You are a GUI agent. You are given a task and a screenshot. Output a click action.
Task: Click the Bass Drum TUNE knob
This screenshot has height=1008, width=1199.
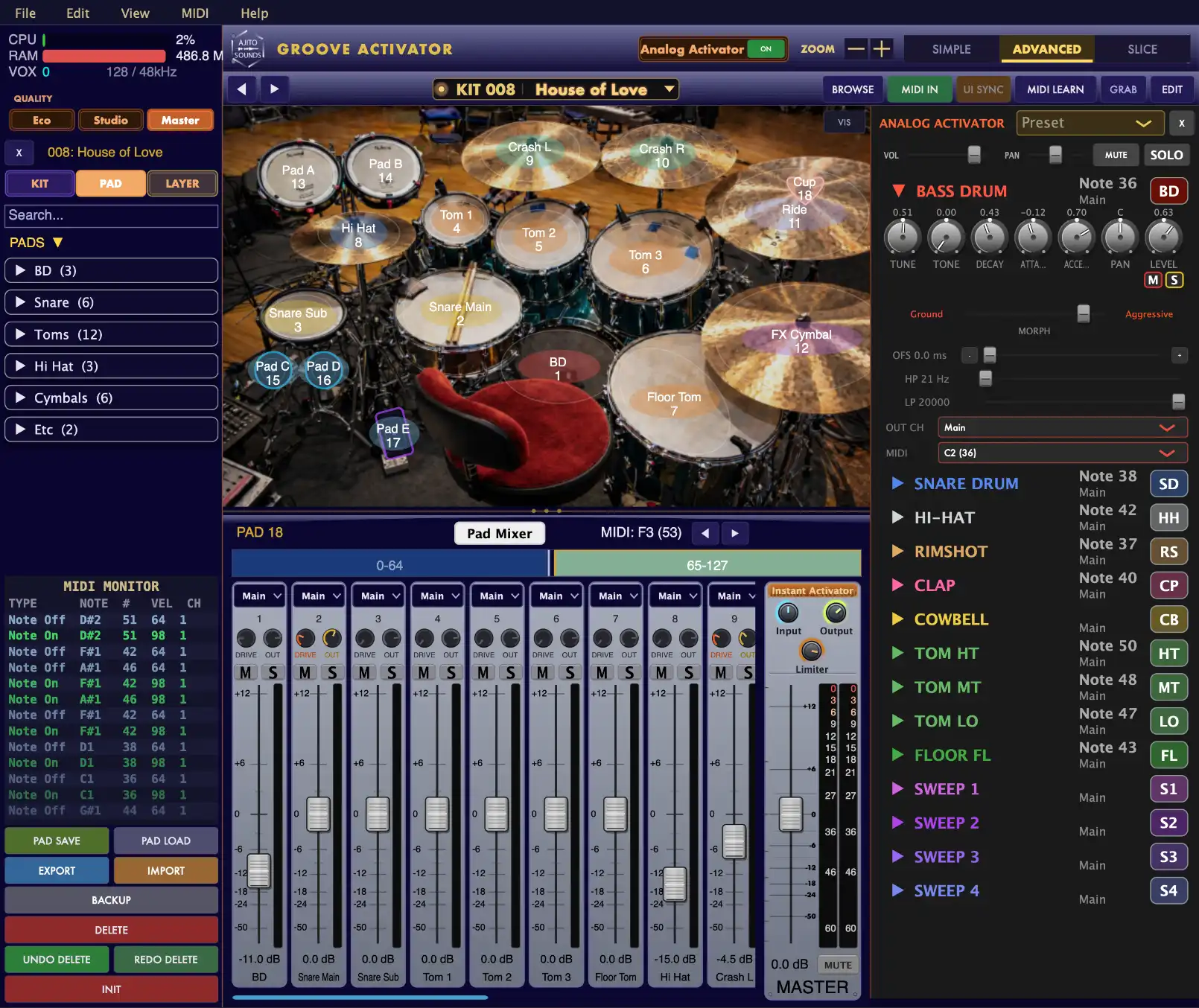[x=903, y=237]
